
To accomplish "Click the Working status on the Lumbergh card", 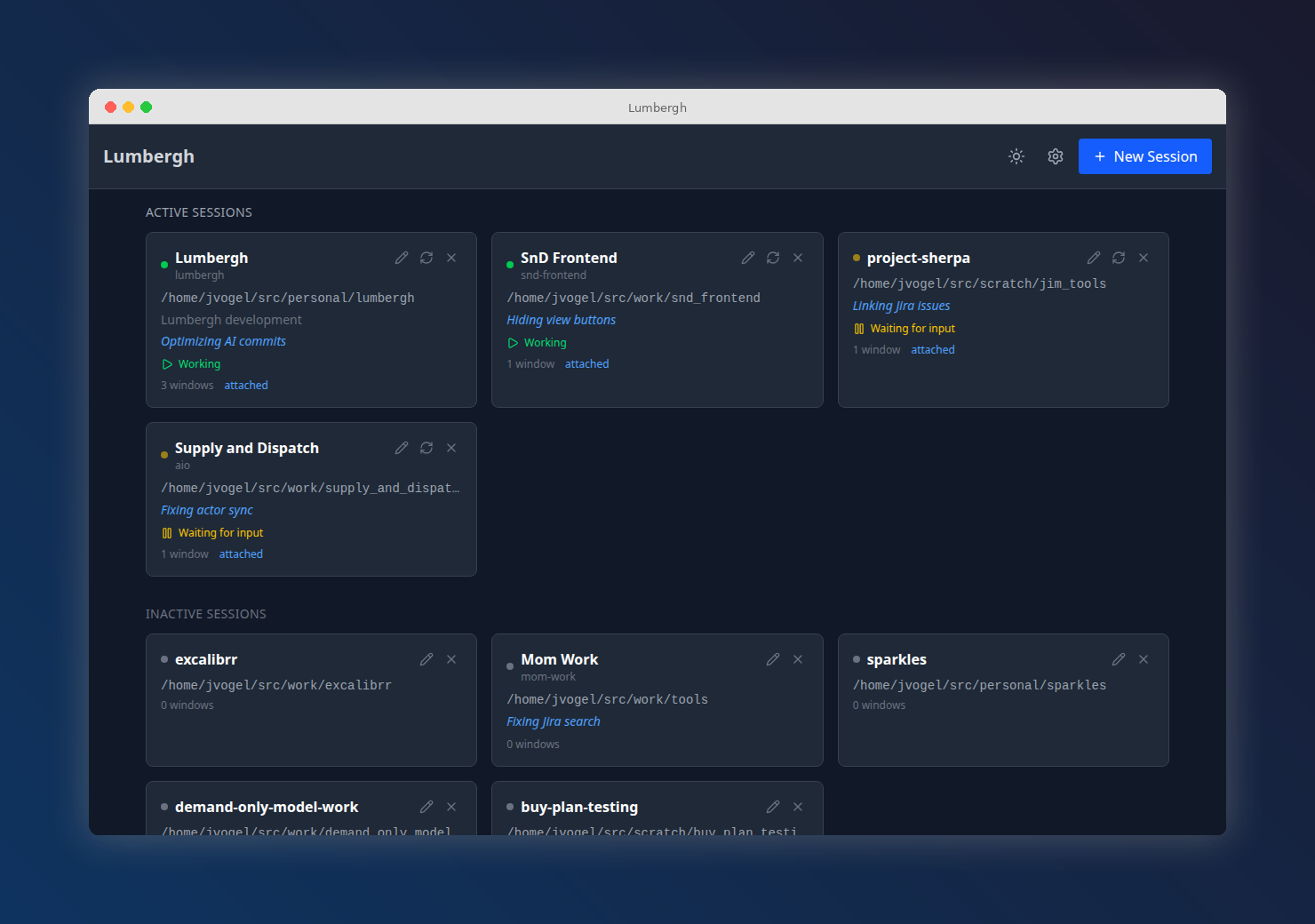I will [190, 363].
